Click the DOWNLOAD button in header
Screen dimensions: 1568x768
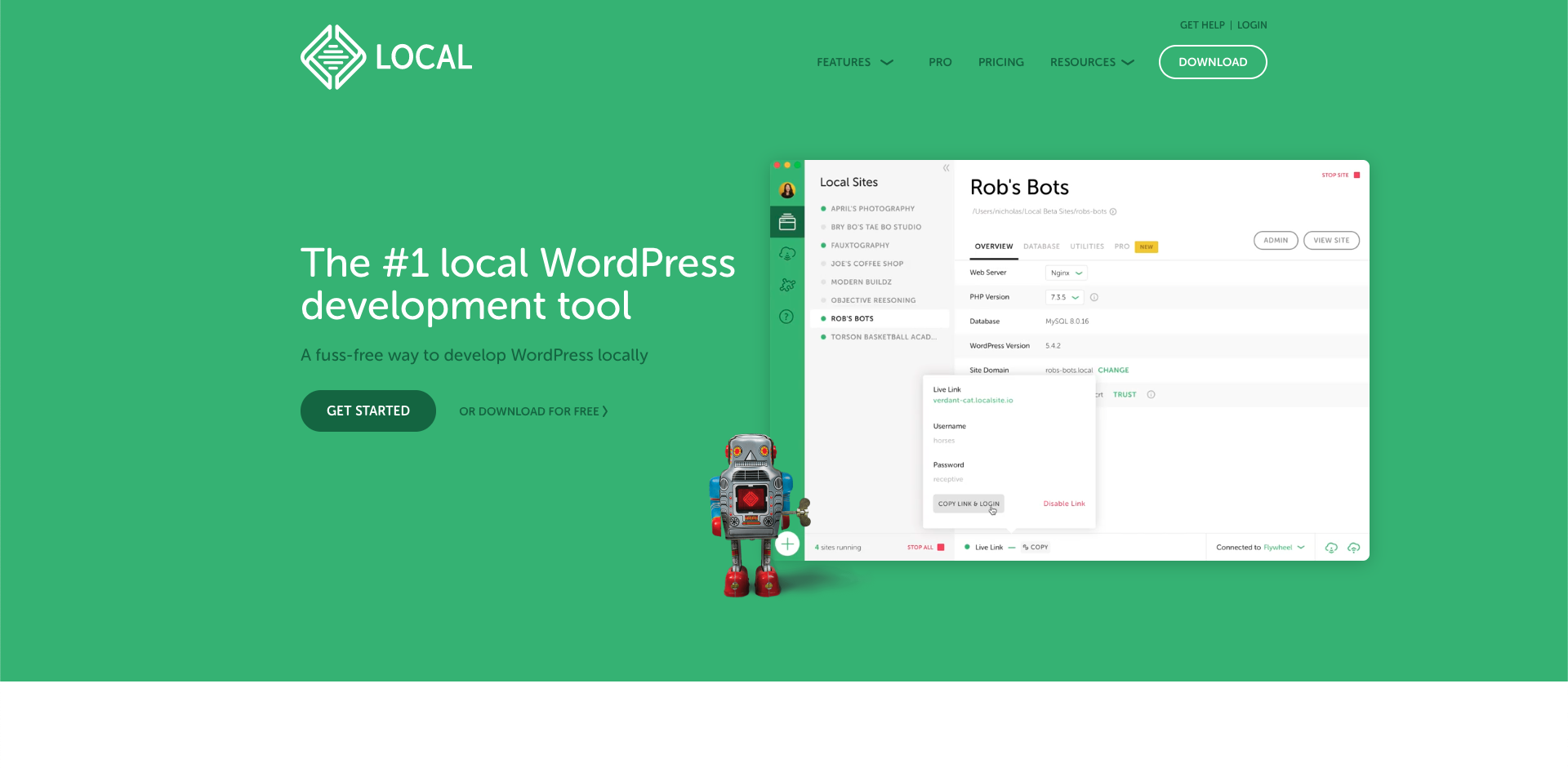point(1213,62)
